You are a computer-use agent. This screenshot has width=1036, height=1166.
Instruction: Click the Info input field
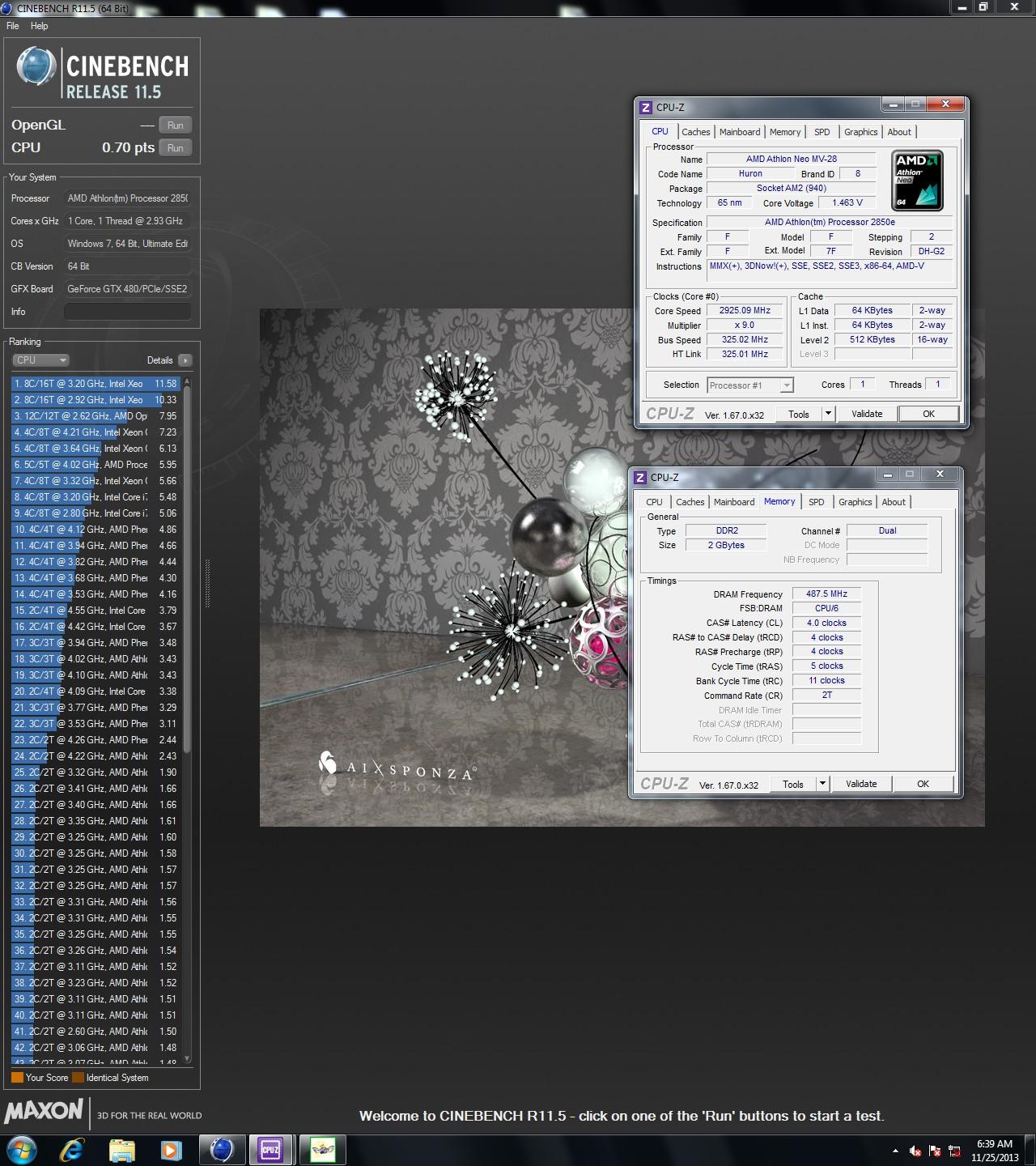[128, 312]
